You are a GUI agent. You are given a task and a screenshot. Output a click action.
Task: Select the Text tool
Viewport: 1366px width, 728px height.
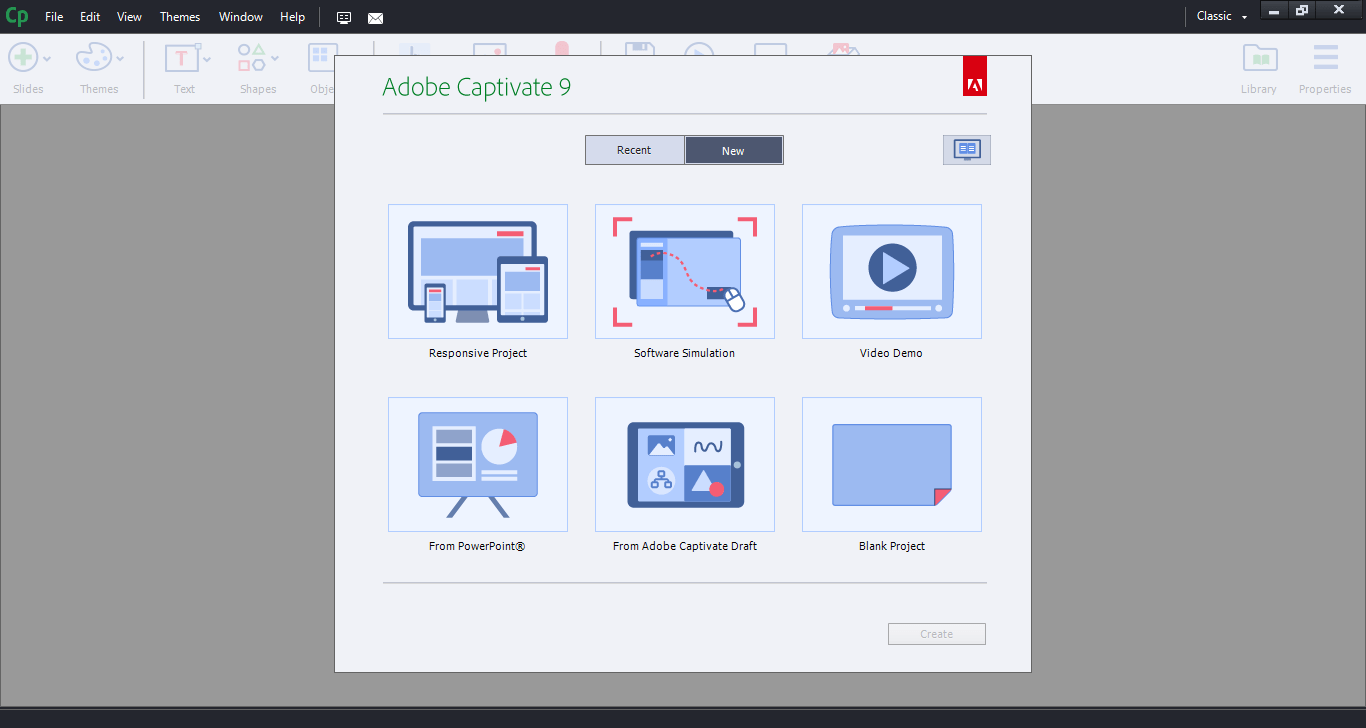(181, 58)
